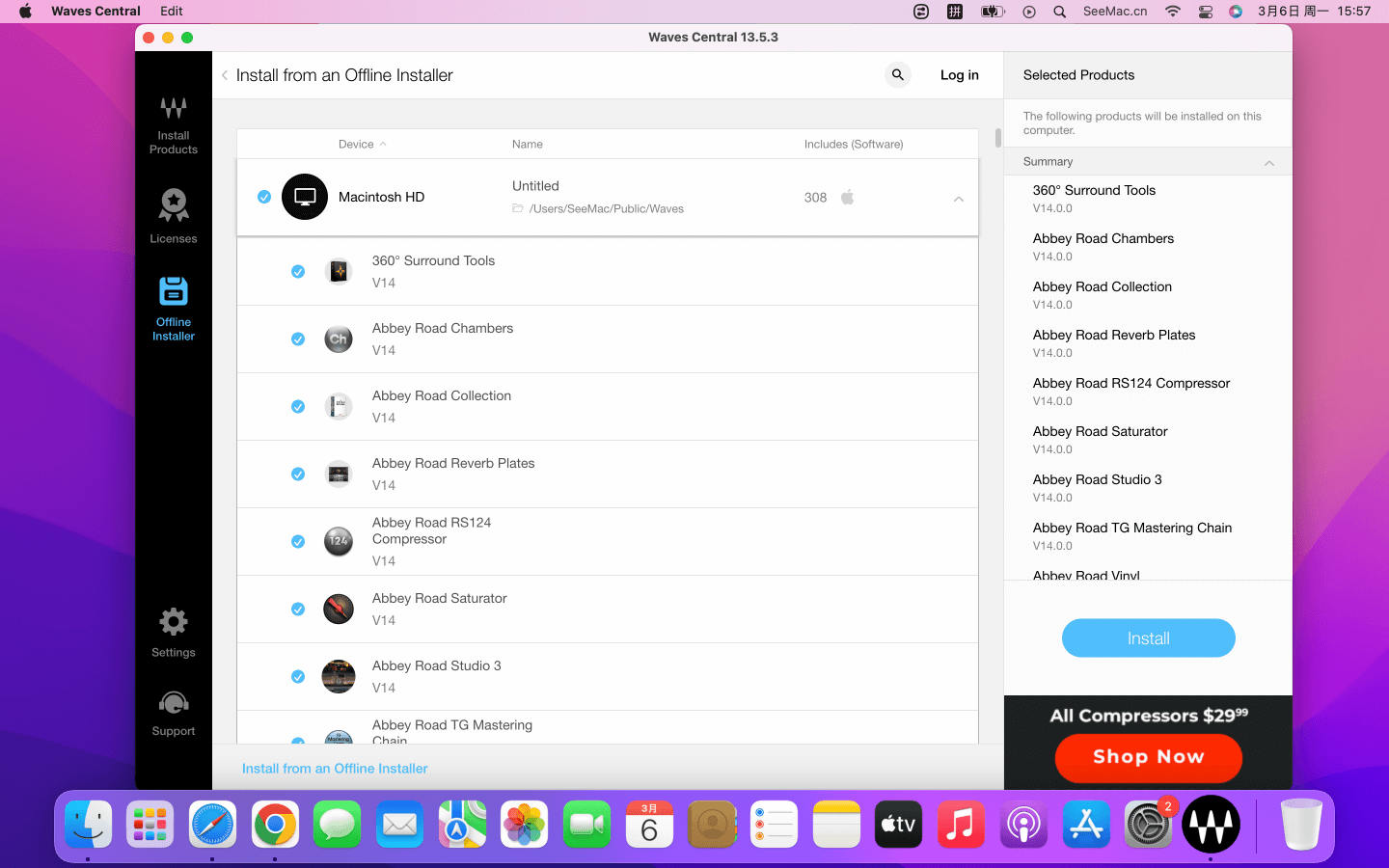Click the Abbey Road Saturator product icon
Screen dimensions: 1389x868
coord(338,609)
